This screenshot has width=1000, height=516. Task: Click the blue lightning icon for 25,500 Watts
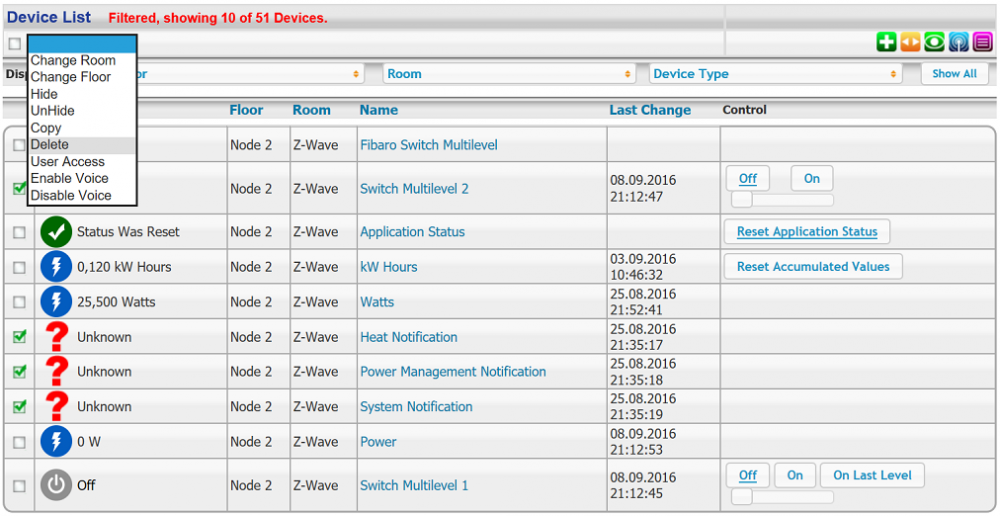[x=56, y=302]
